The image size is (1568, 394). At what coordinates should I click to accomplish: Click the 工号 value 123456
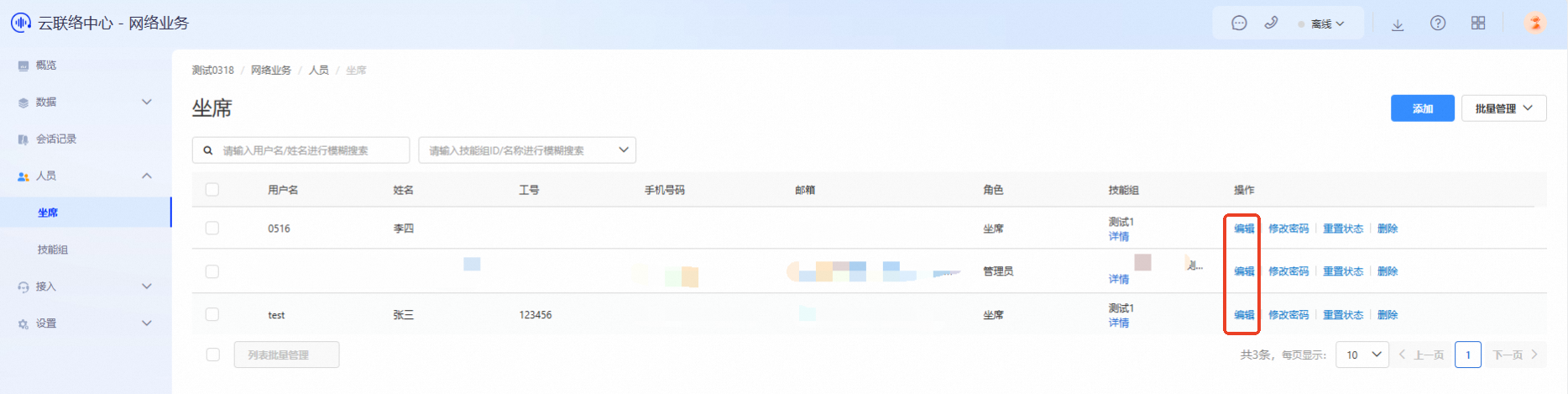click(536, 315)
